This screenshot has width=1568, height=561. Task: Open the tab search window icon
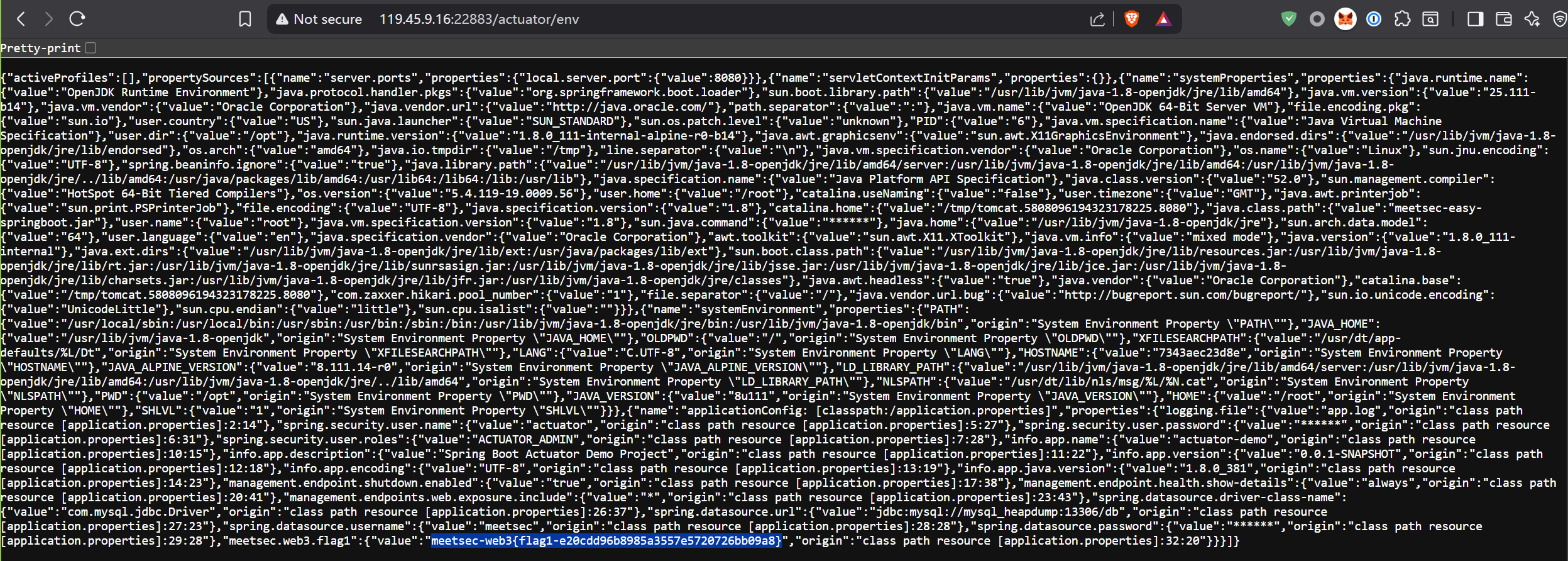[1430, 19]
